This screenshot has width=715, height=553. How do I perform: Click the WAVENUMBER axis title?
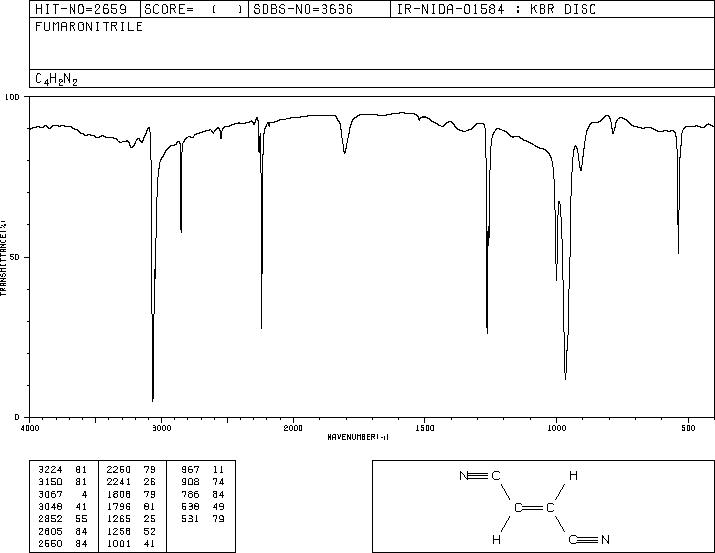pos(358,437)
